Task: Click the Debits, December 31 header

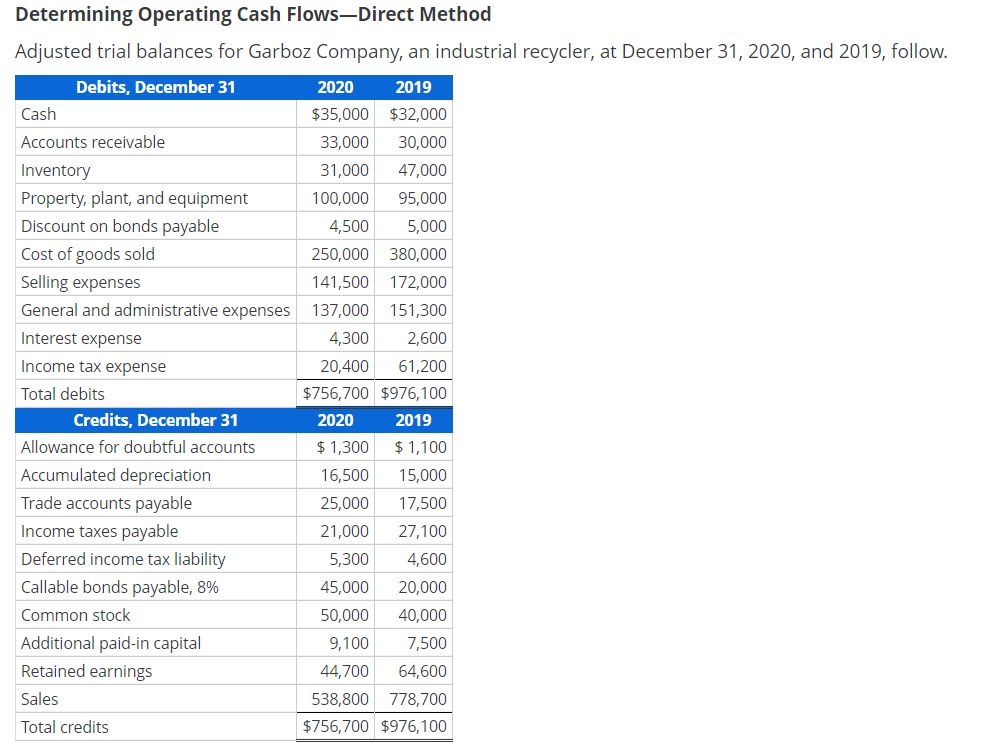Action: click(x=155, y=87)
